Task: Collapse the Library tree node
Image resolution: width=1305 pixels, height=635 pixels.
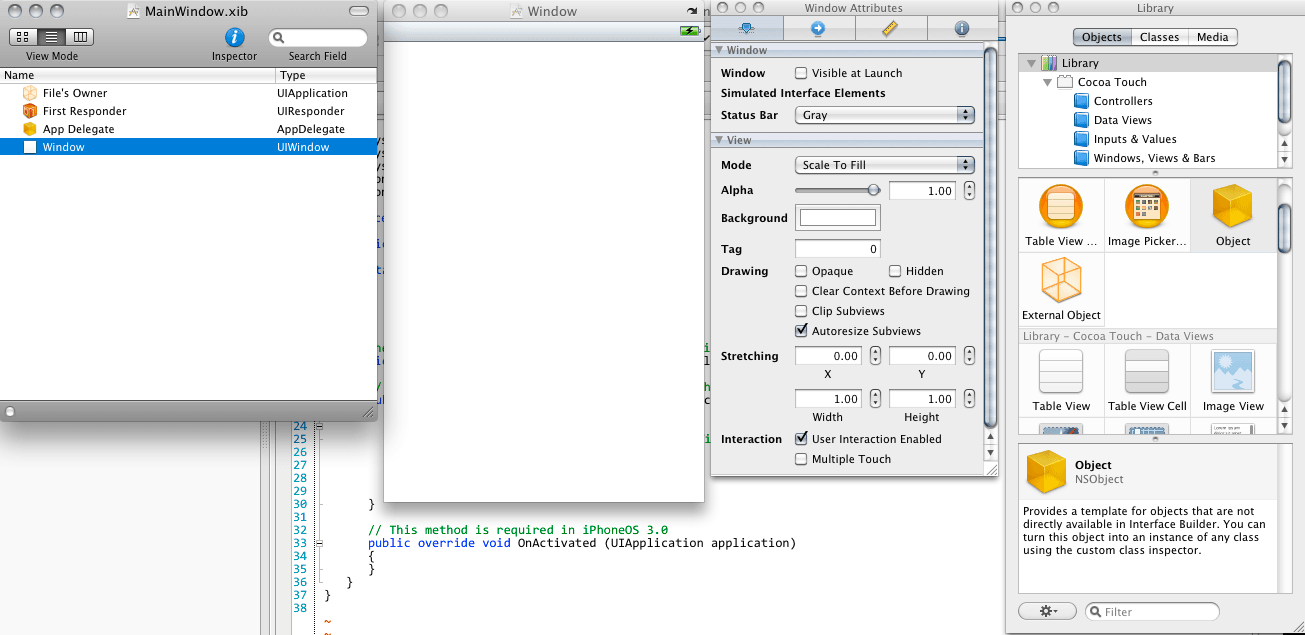Action: pos(1030,63)
